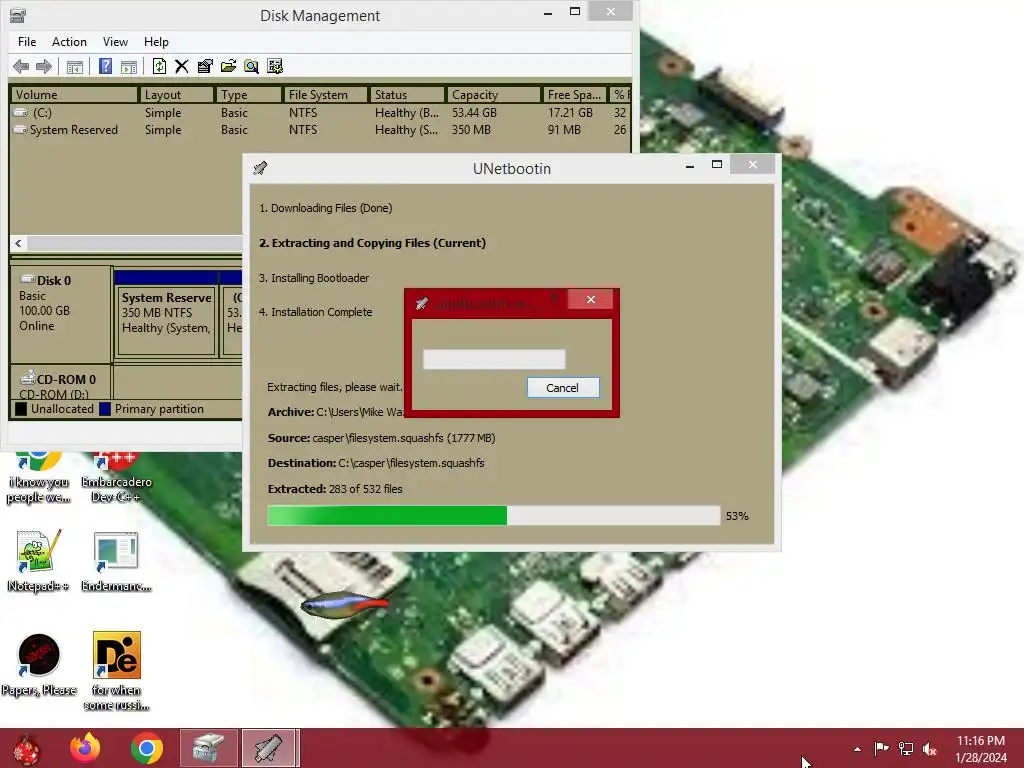Screen dimensions: 1024x768
Task: Click the Source filesystem.squashfs line
Action: point(381,438)
